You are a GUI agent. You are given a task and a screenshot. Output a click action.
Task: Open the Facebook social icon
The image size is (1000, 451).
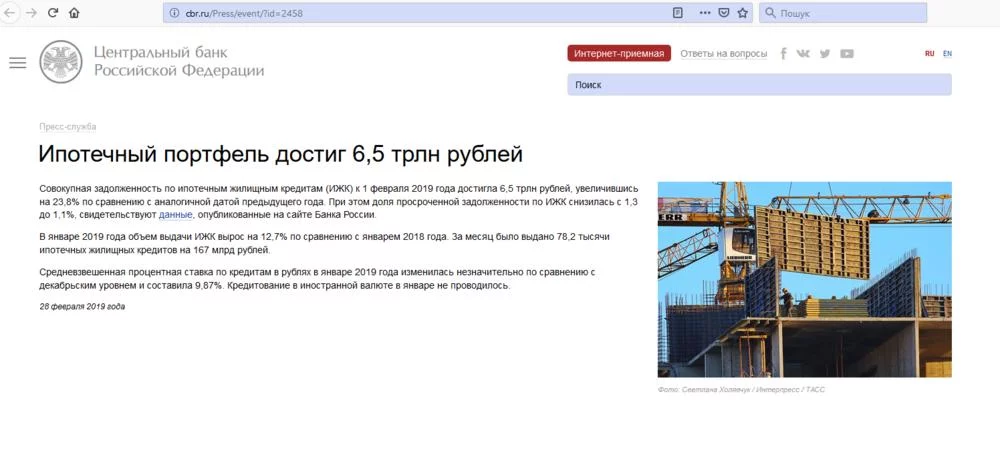[x=783, y=54]
